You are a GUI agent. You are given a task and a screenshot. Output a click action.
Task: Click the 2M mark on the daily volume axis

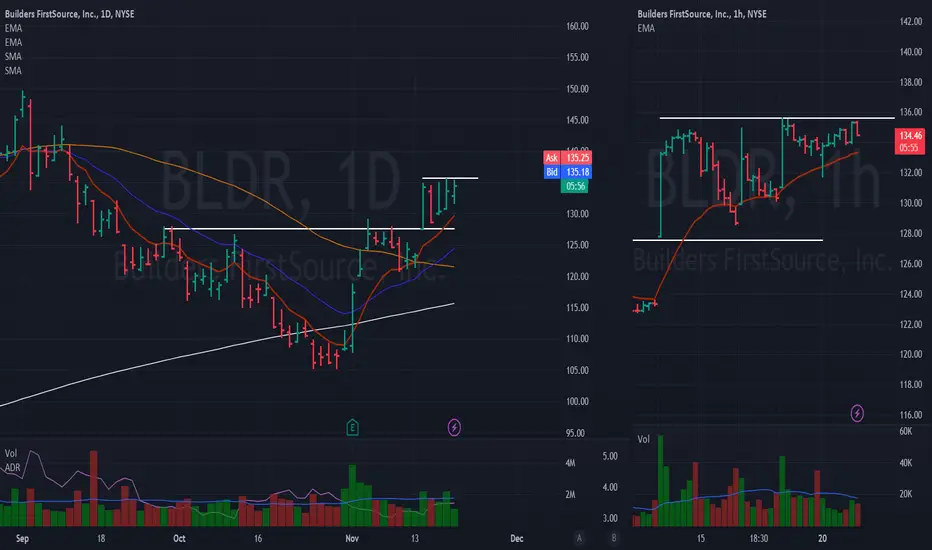pyautogui.click(x=570, y=494)
